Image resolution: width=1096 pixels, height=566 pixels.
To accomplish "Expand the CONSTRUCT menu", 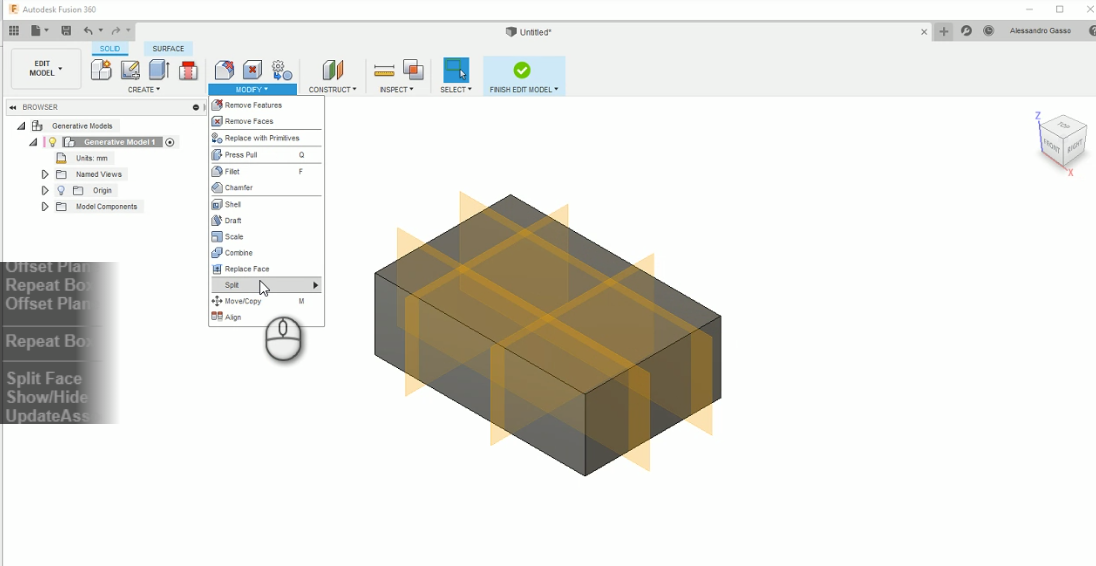I will (x=333, y=89).
